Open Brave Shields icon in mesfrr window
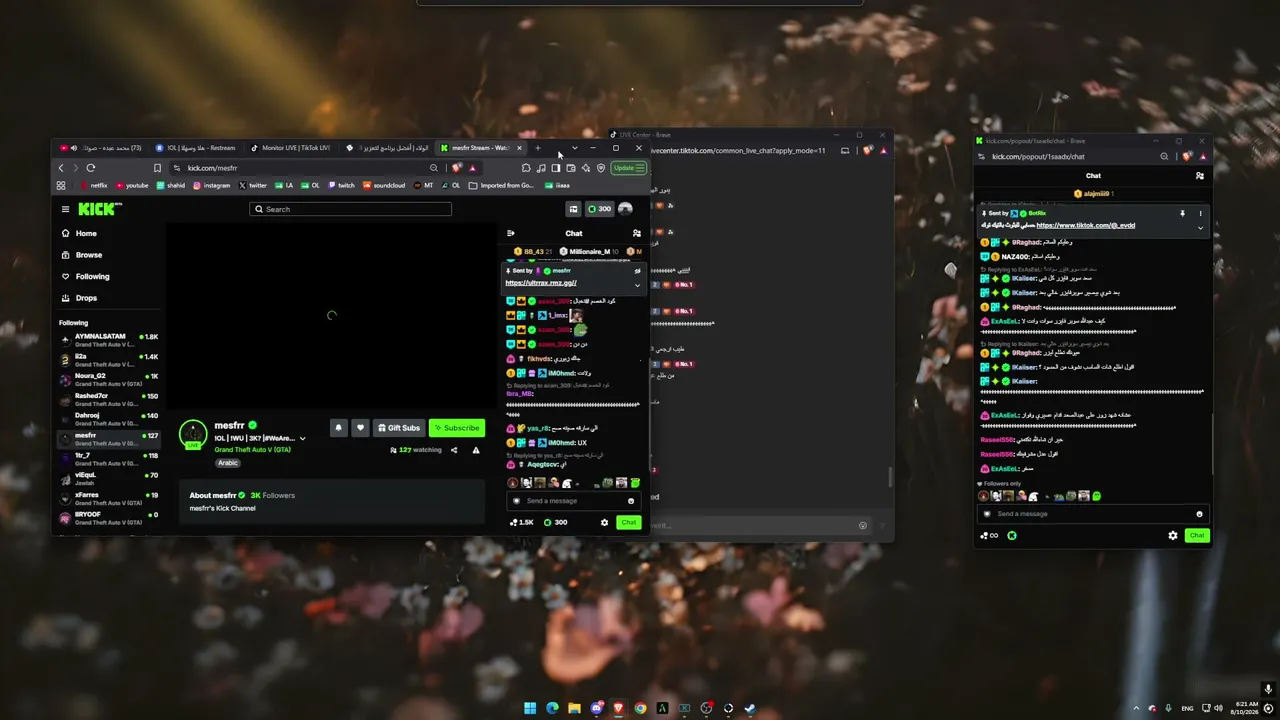This screenshot has width=1280, height=720. (457, 168)
